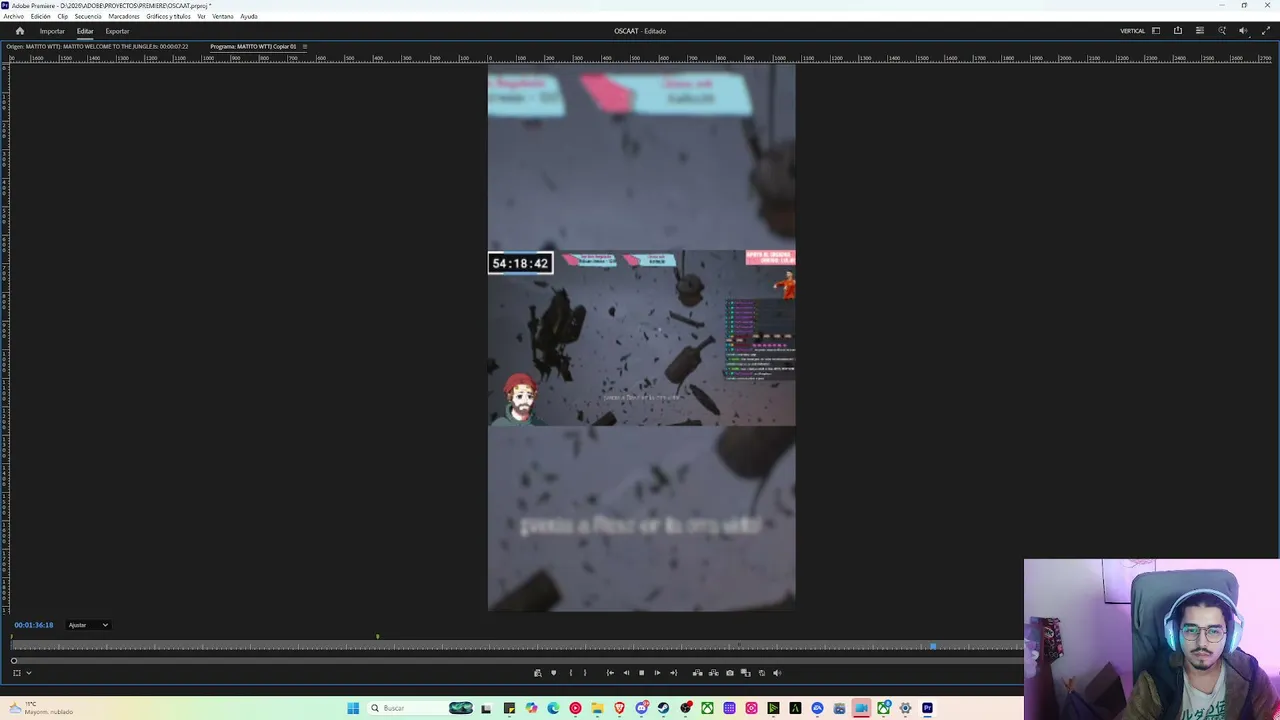This screenshot has height=720, width=1280.
Task: Click the Extract button
Action: pos(713,673)
